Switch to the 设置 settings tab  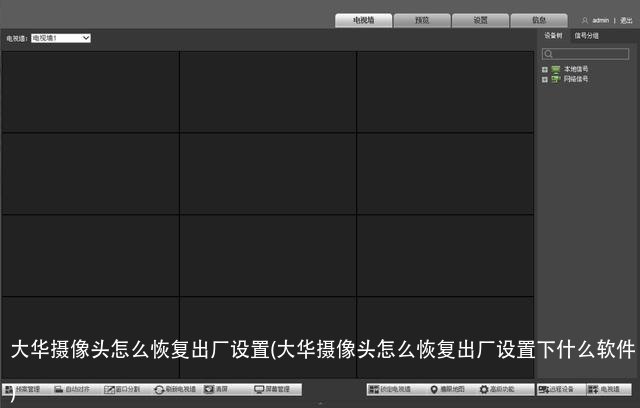click(480, 20)
